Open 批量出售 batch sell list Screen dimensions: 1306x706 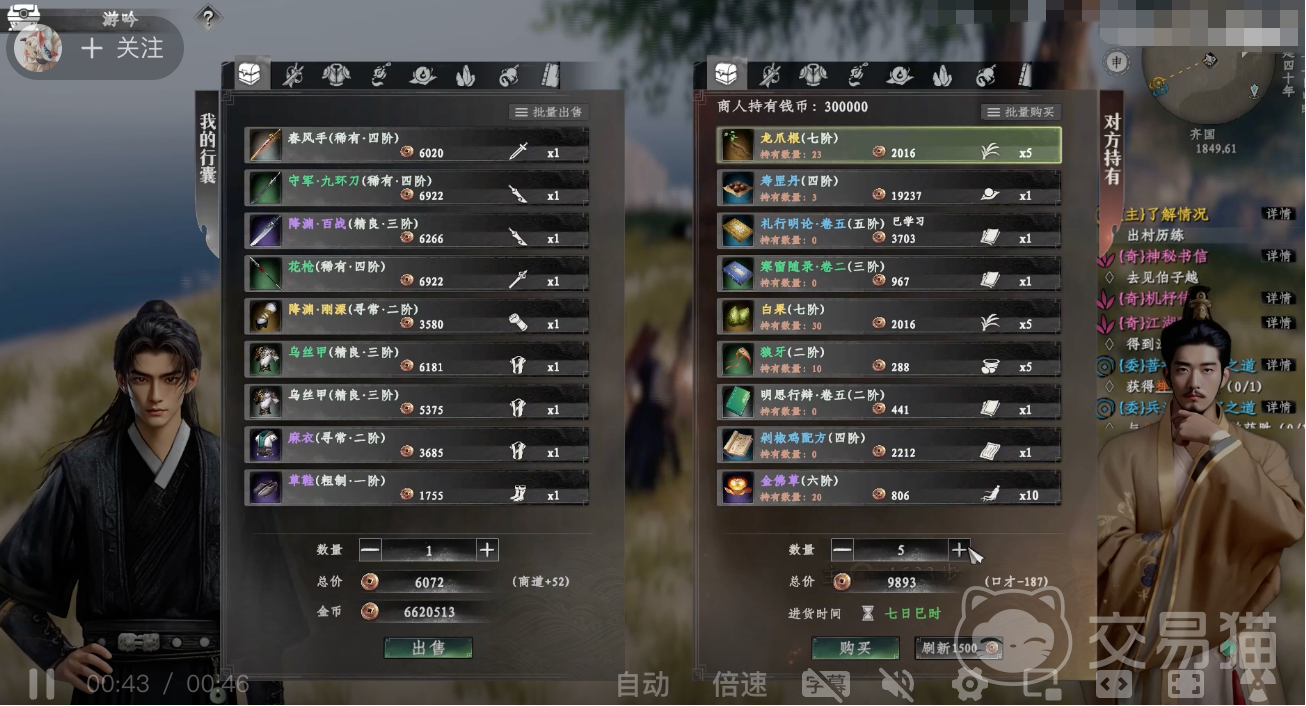coord(548,112)
